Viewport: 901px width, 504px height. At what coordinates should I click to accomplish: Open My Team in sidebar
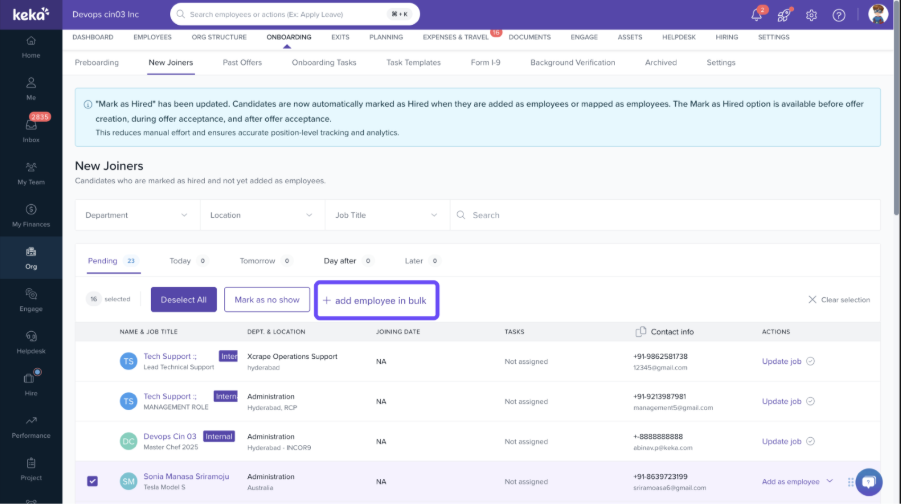pyautogui.click(x=31, y=174)
